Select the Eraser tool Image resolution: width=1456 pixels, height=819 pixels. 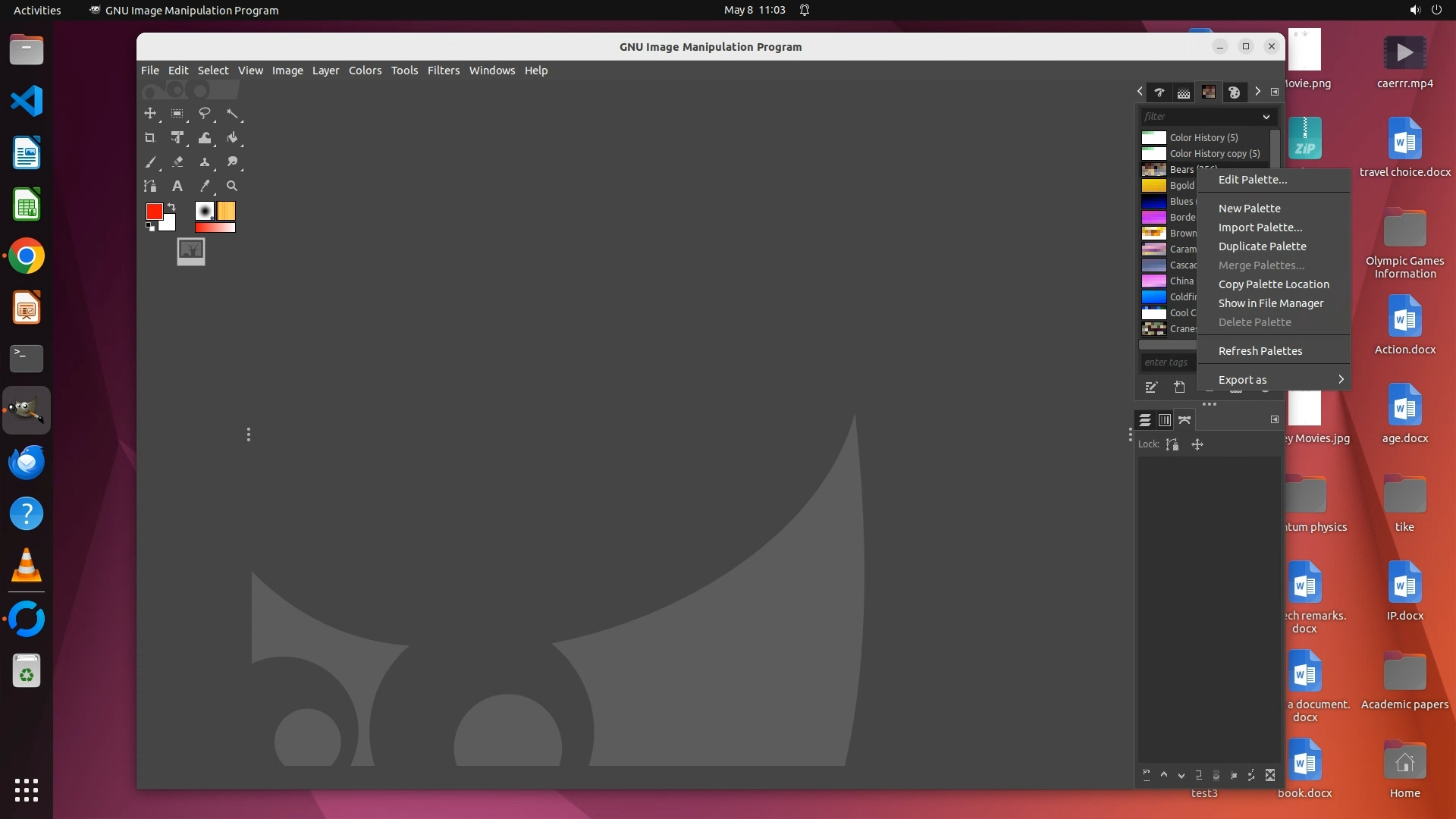(177, 162)
